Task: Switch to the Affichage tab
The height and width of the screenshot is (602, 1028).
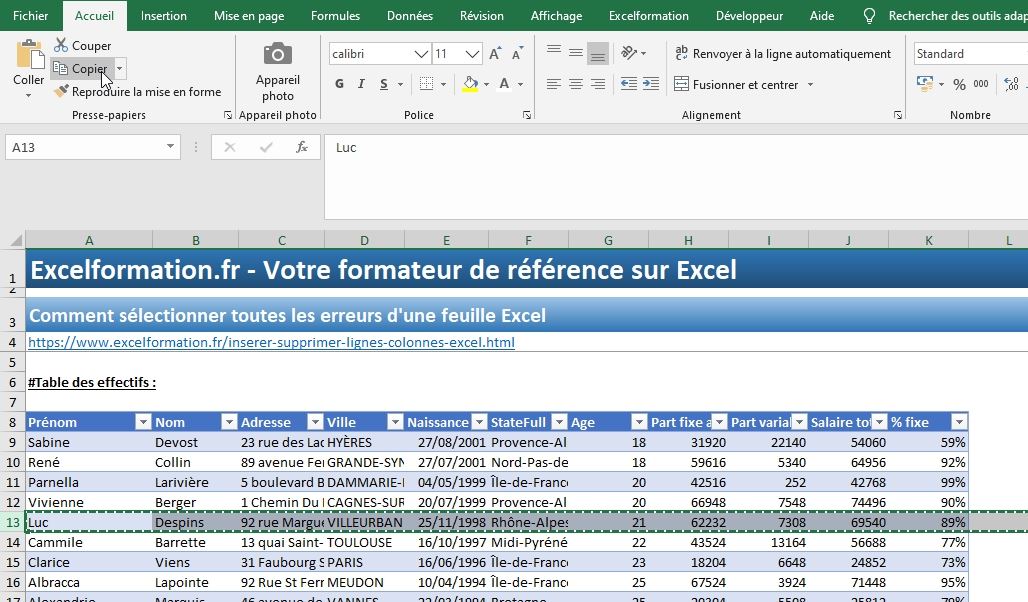Action: coord(556,16)
